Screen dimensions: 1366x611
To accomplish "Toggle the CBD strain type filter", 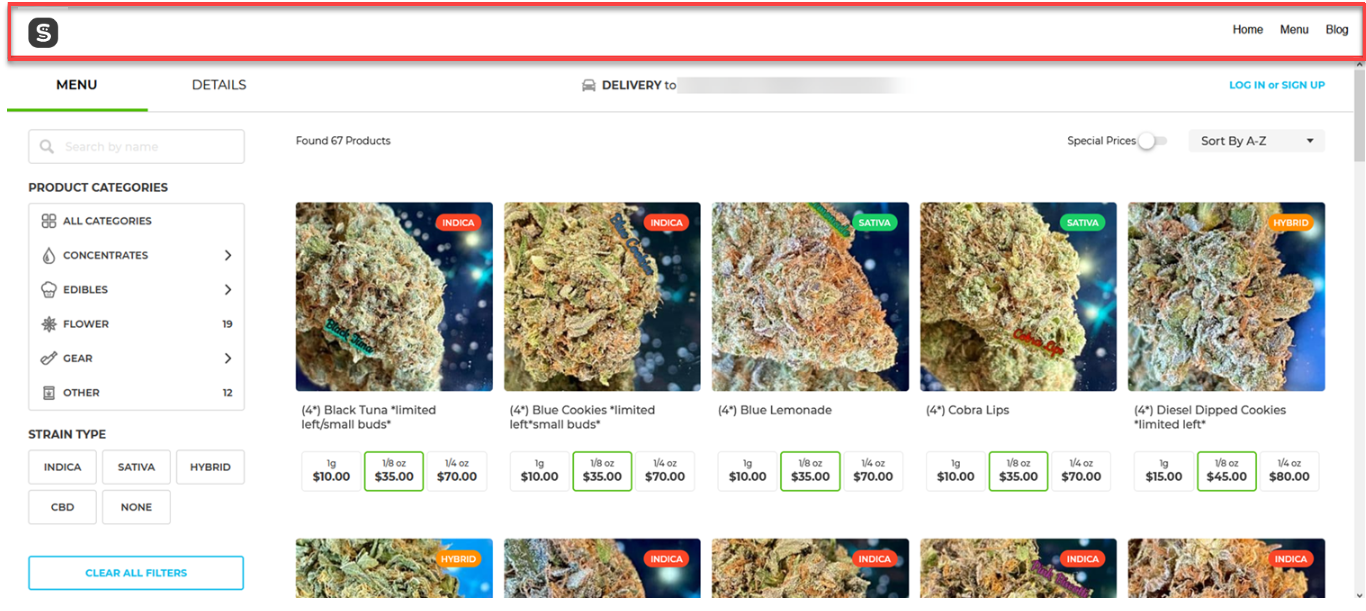I will pyautogui.click(x=62, y=507).
